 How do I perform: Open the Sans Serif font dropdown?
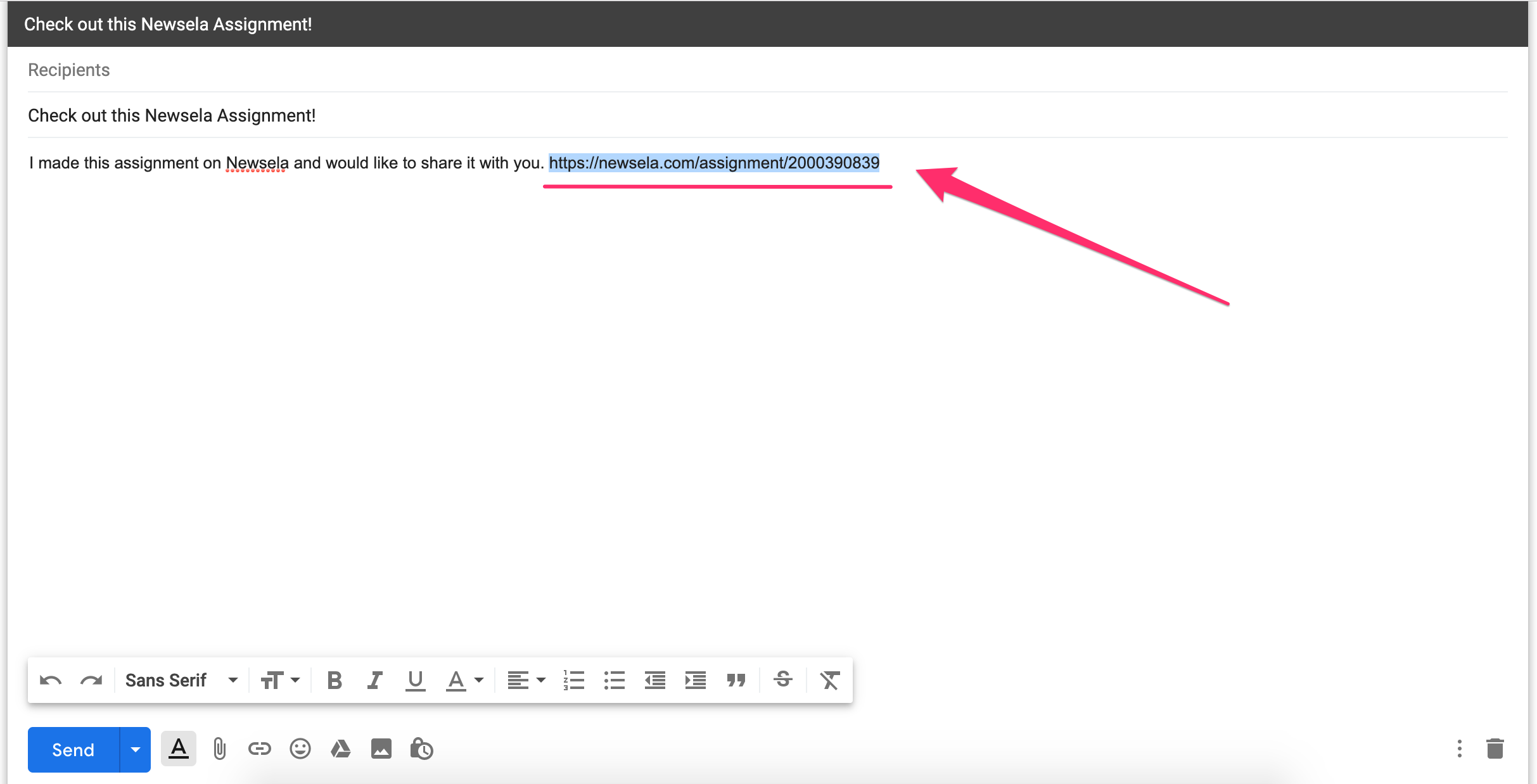181,681
